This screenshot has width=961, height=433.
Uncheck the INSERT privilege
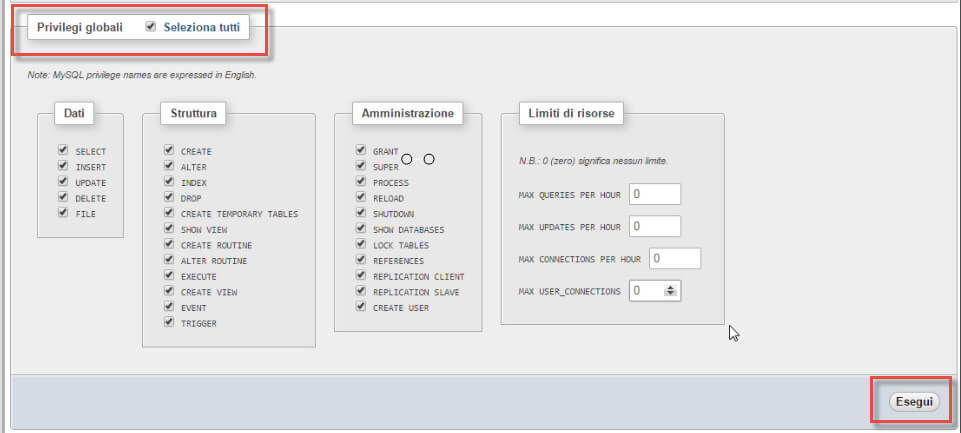[x=63, y=166]
